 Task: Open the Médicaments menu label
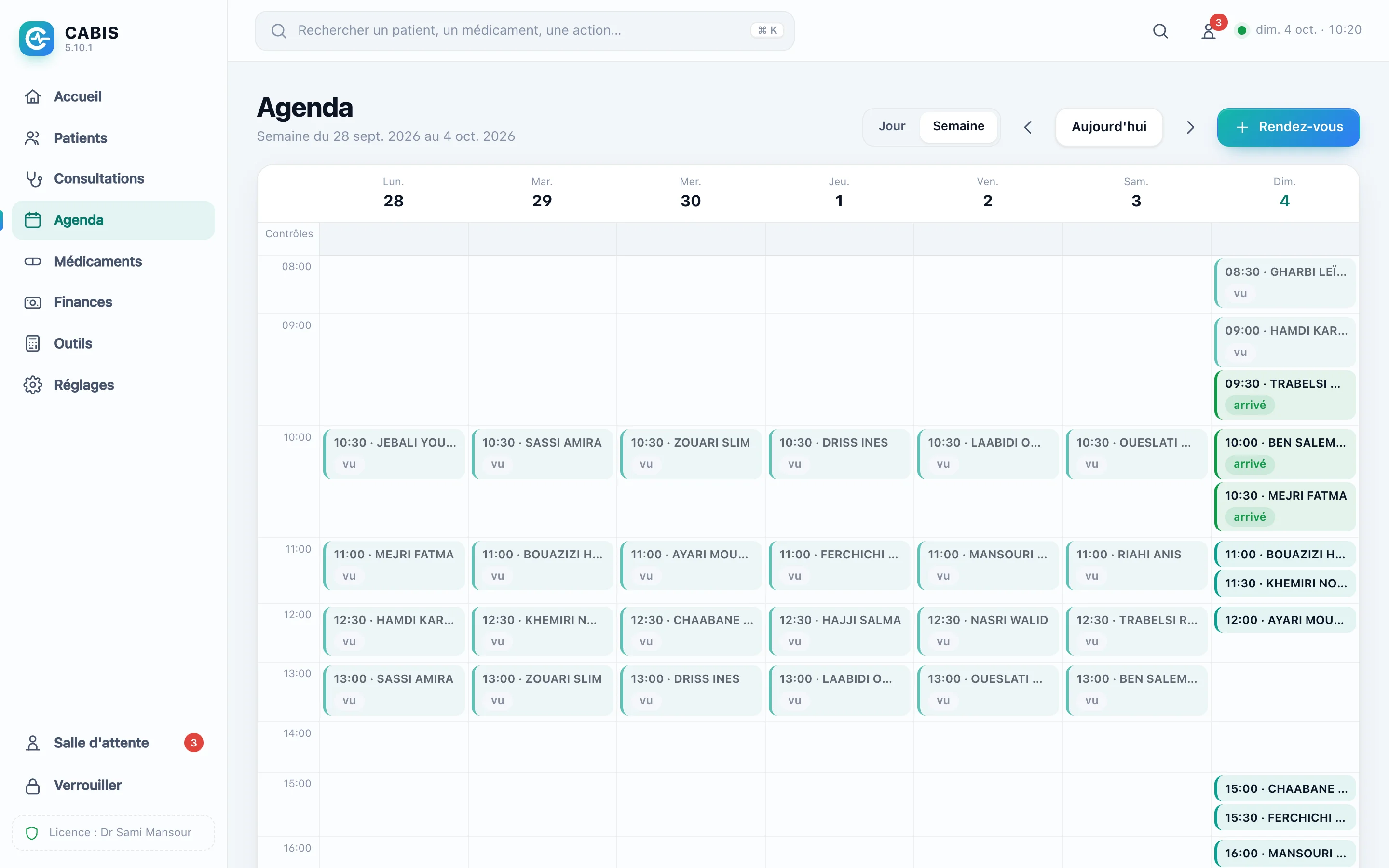point(97,261)
